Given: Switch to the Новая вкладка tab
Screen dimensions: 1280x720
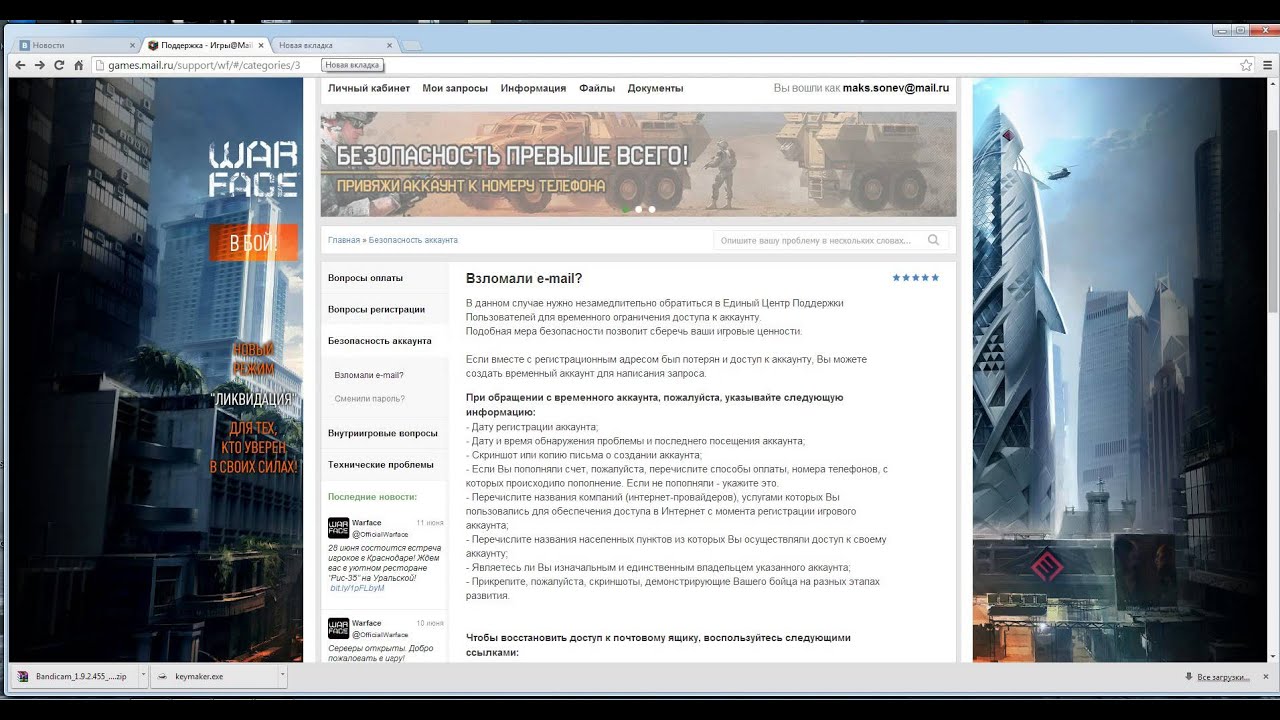Looking at the screenshot, I should click(x=333, y=45).
